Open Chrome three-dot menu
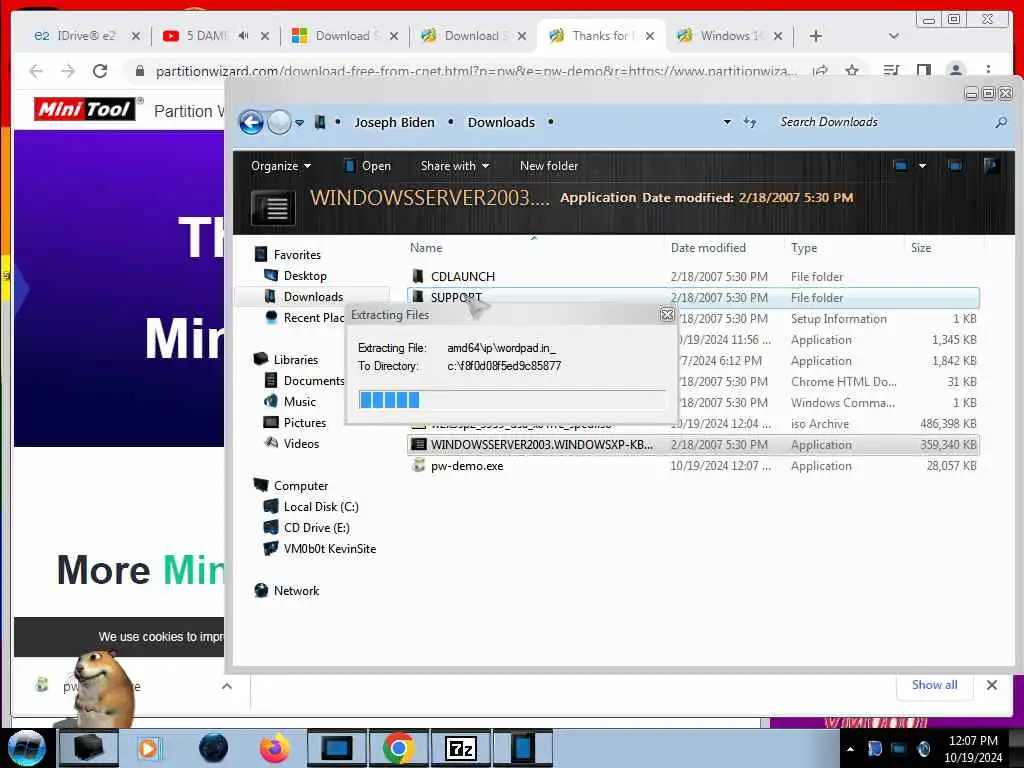Screen dimensions: 1024x768 [x=988, y=71]
